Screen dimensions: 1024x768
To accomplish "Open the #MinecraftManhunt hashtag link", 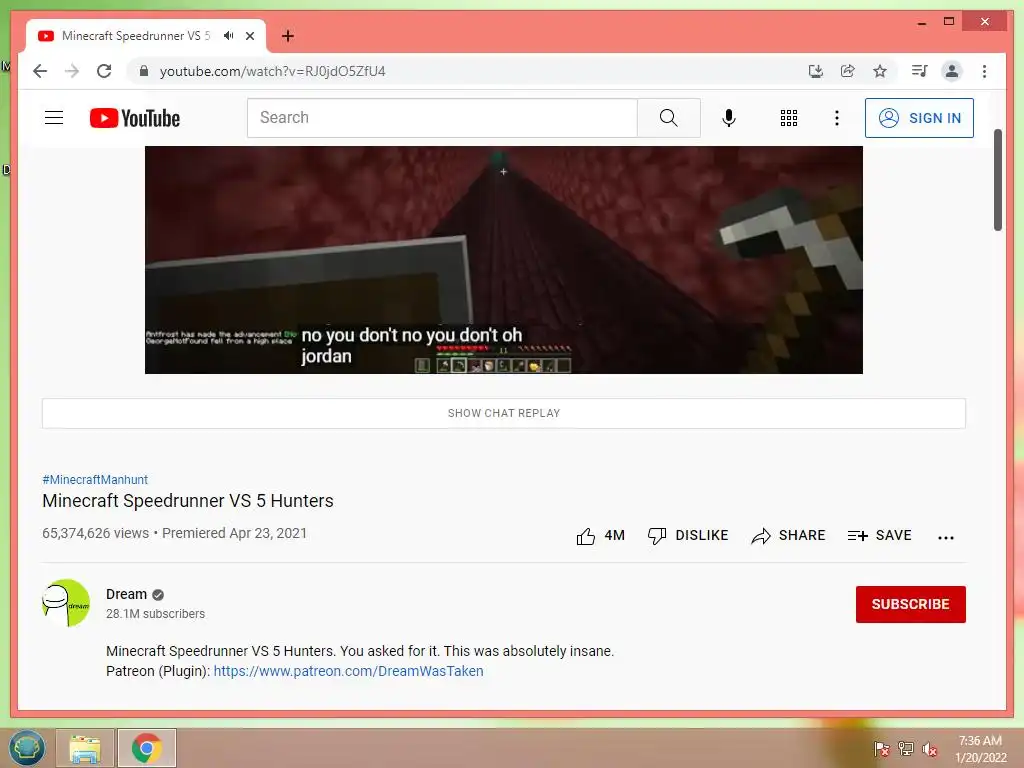I will (x=95, y=479).
